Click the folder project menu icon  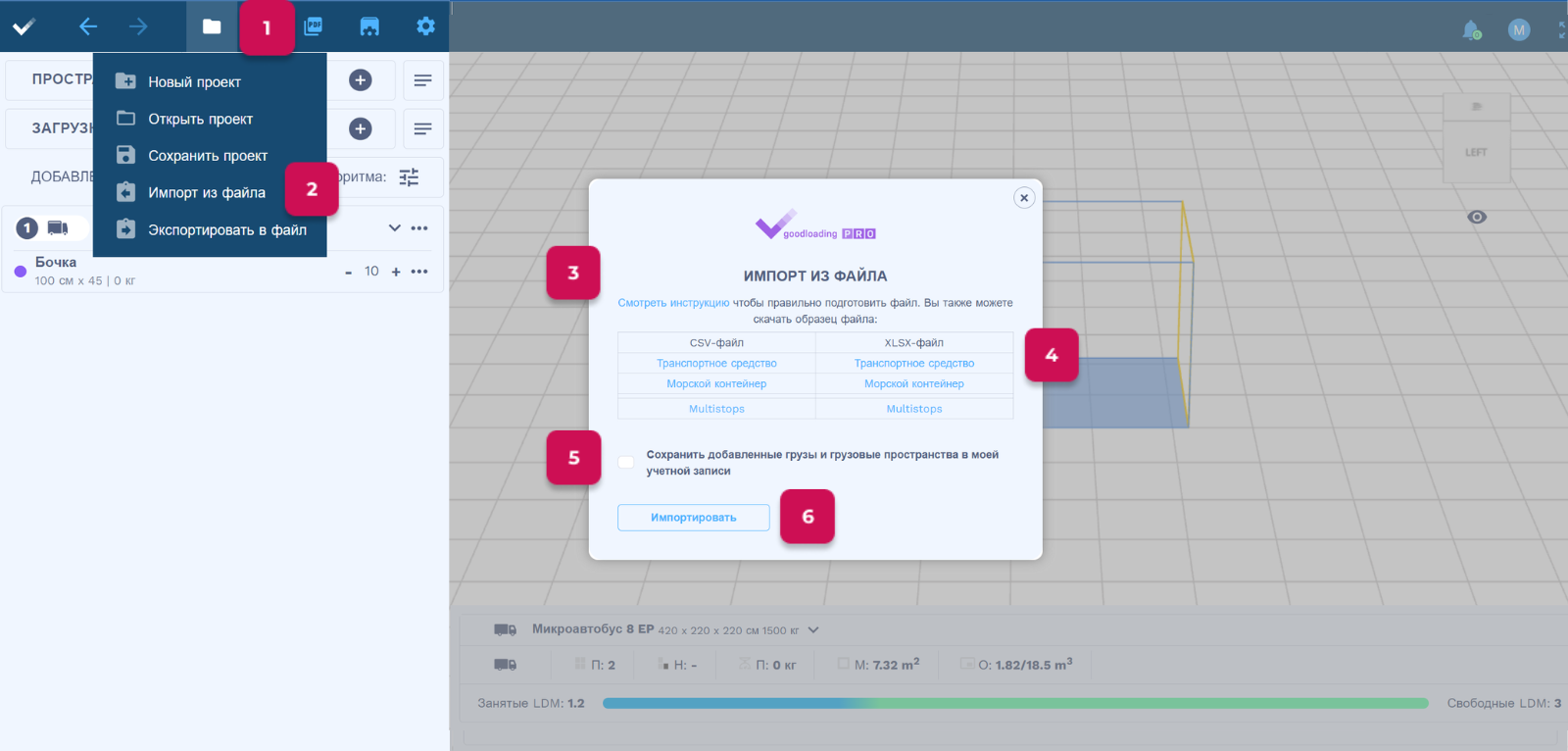[x=212, y=26]
